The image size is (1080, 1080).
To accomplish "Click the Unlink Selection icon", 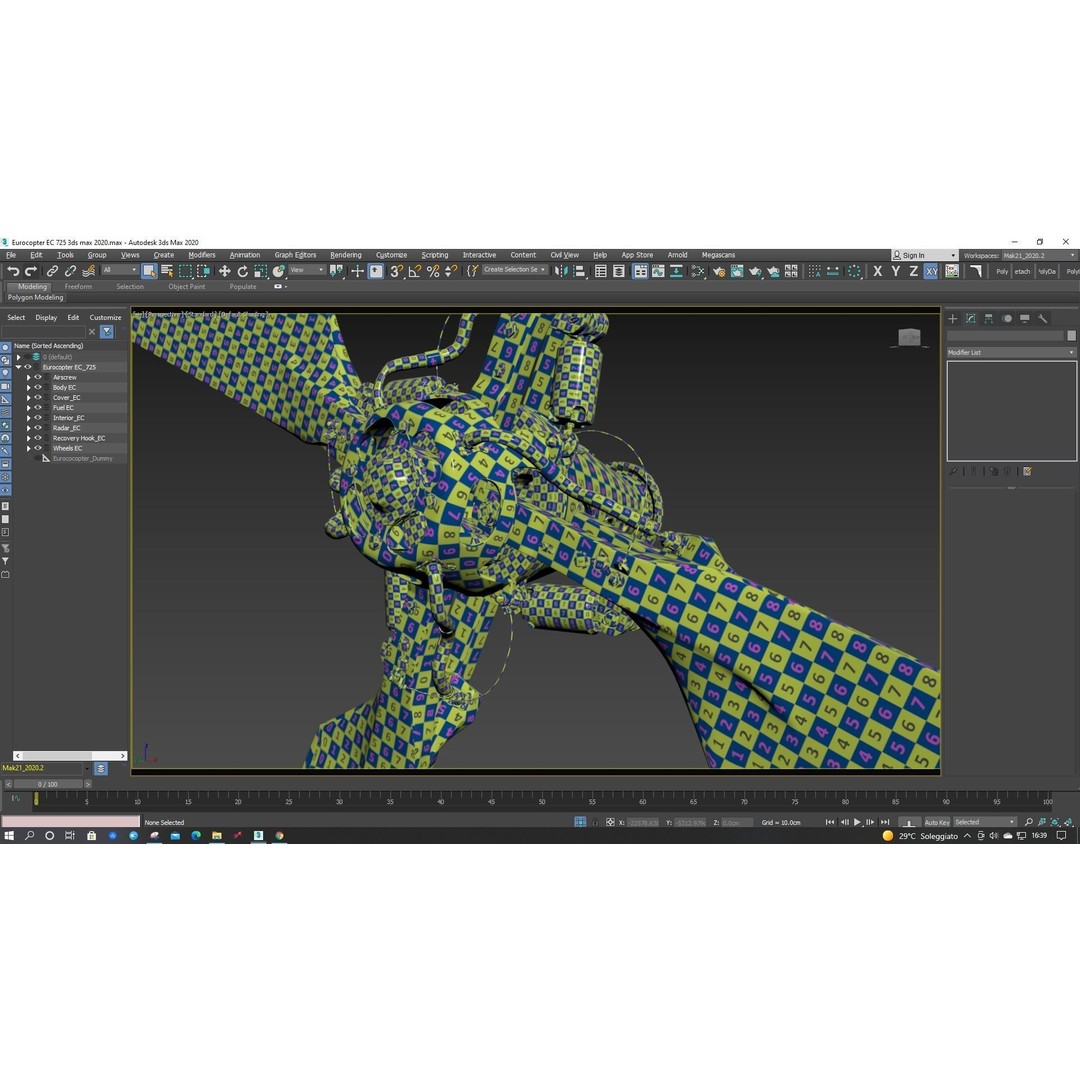I will pyautogui.click(x=70, y=271).
